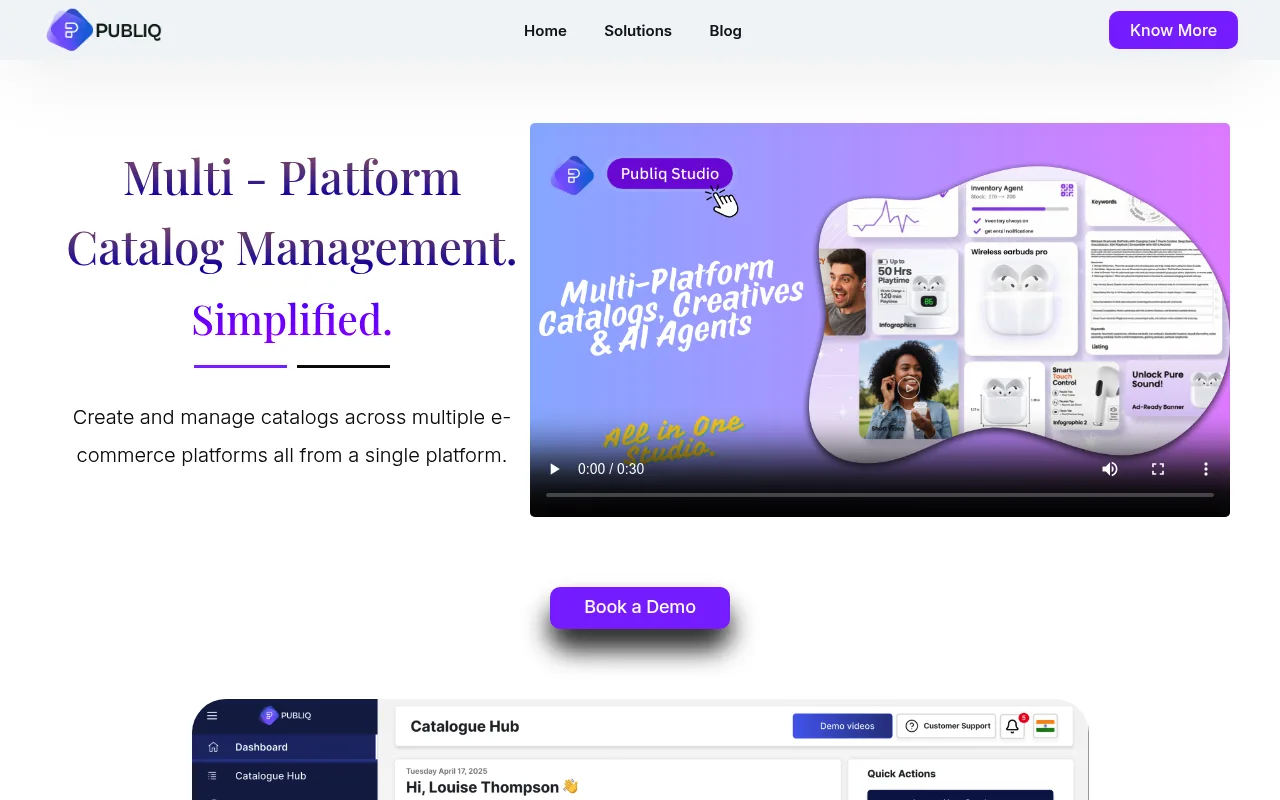The height and width of the screenshot is (800, 1280).
Task: Open the video's more options menu
Action: [1206, 469]
